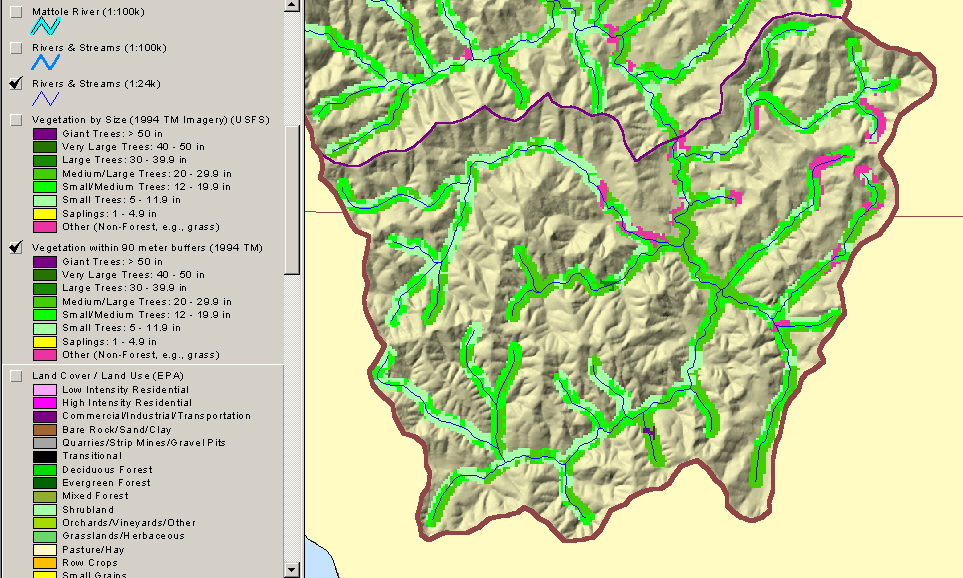Screen dimensions: 963x578
Task: Click the Orchards/Vineyards/Other swatch
Action: [45, 523]
